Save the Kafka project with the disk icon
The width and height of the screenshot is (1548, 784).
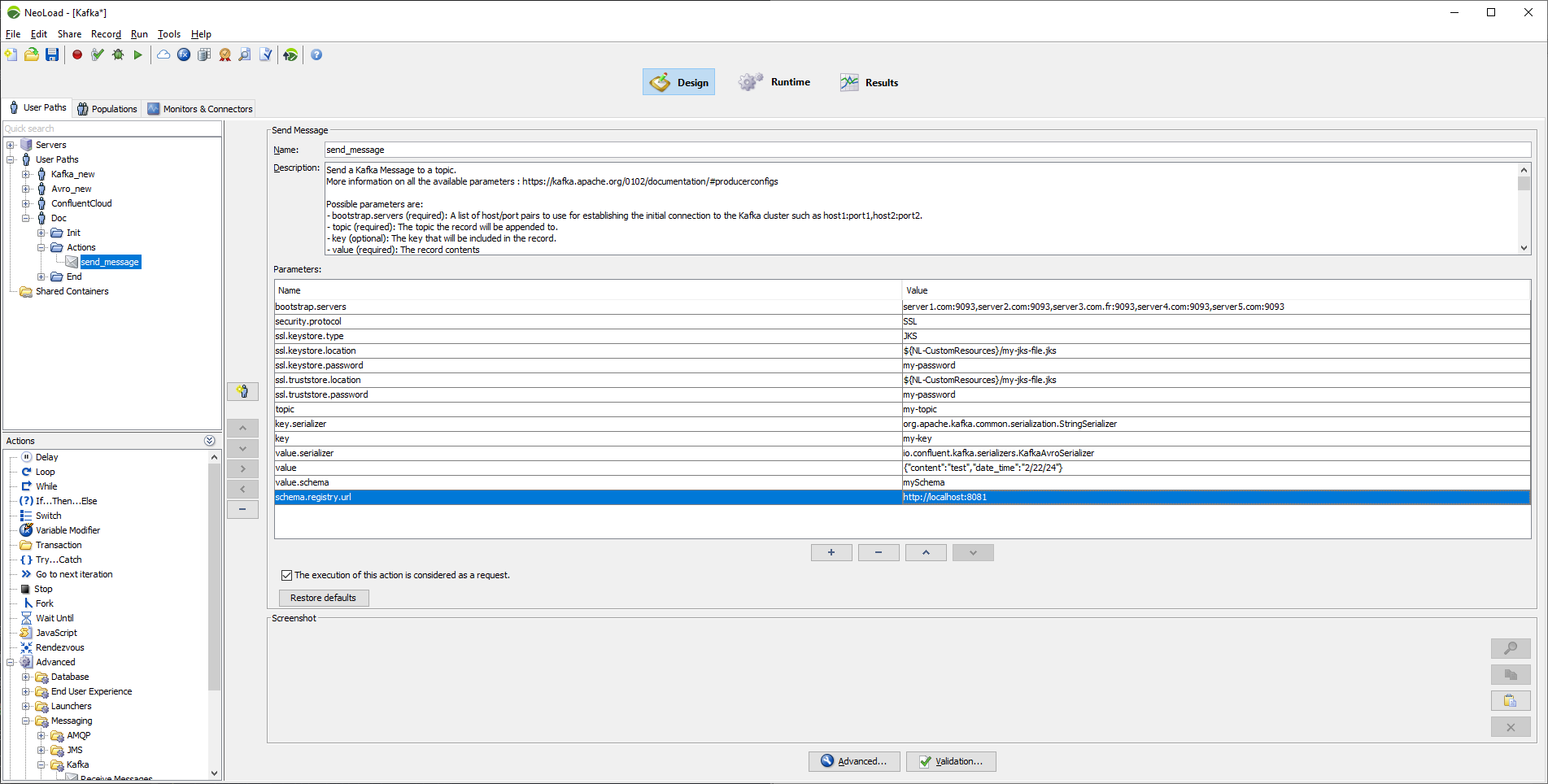(x=53, y=54)
